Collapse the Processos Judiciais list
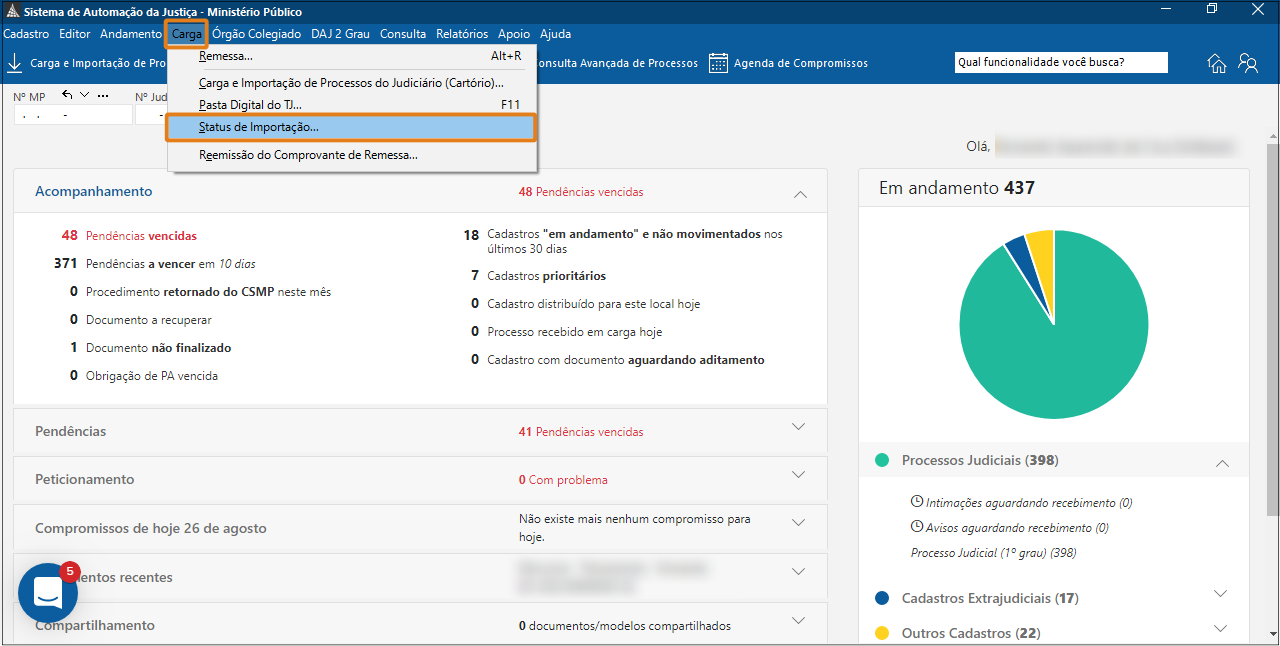Screen dimensions: 1280x646 pos(1221,463)
